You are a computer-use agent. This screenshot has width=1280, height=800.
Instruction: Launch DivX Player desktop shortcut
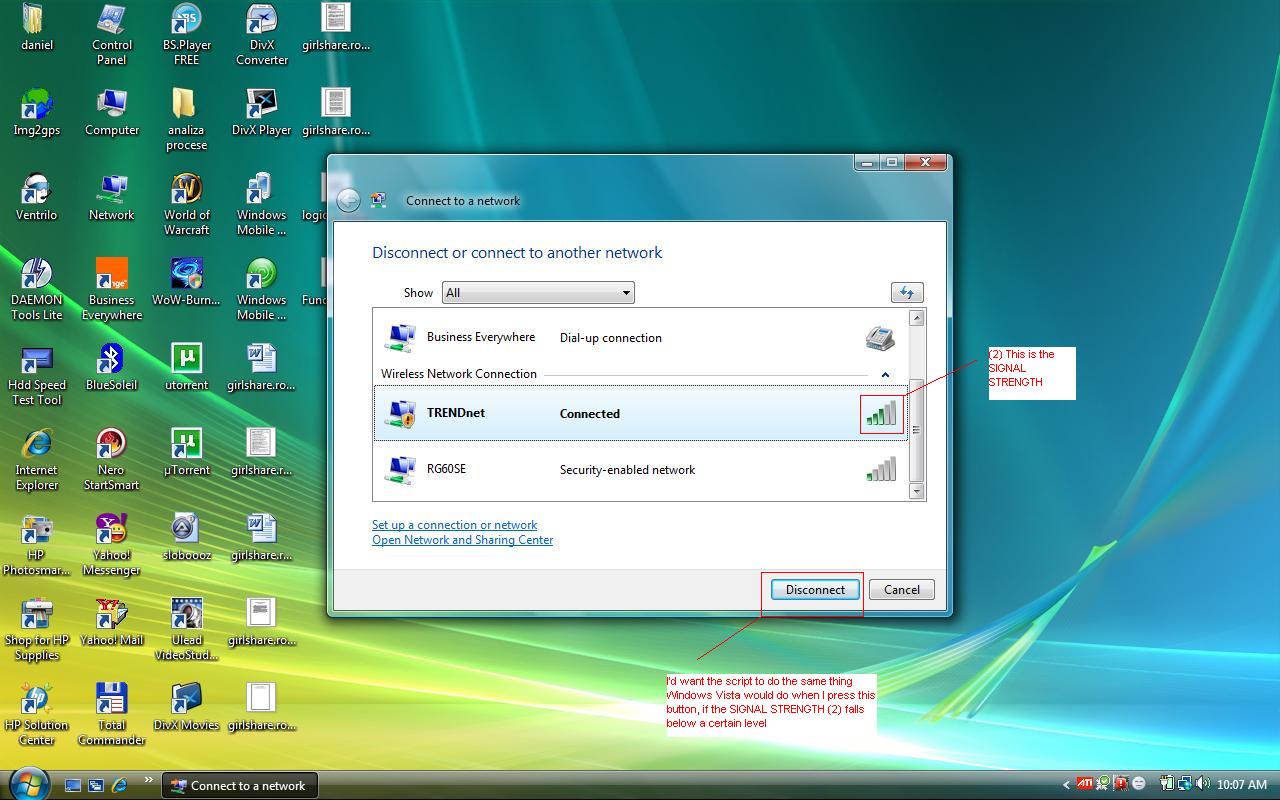tap(262, 112)
